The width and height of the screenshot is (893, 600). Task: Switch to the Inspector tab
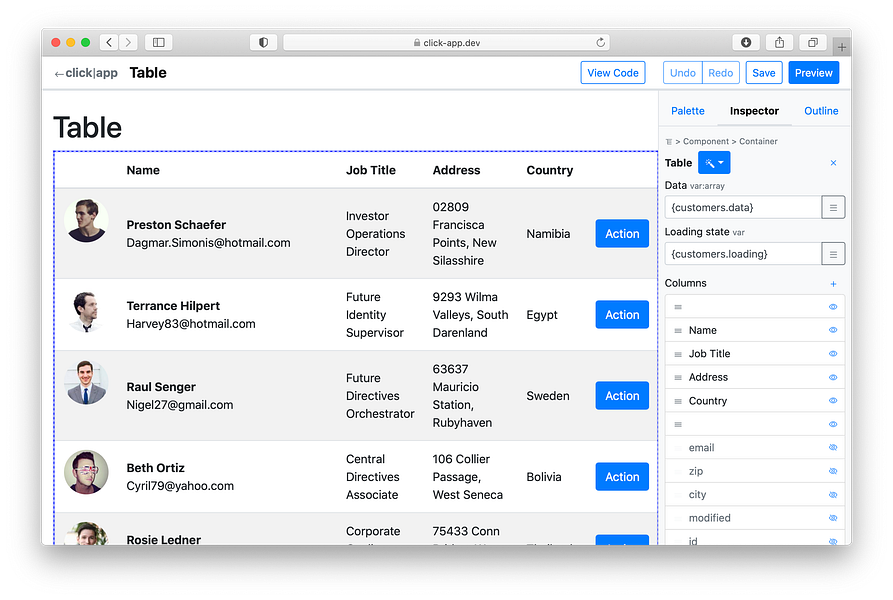click(x=754, y=111)
